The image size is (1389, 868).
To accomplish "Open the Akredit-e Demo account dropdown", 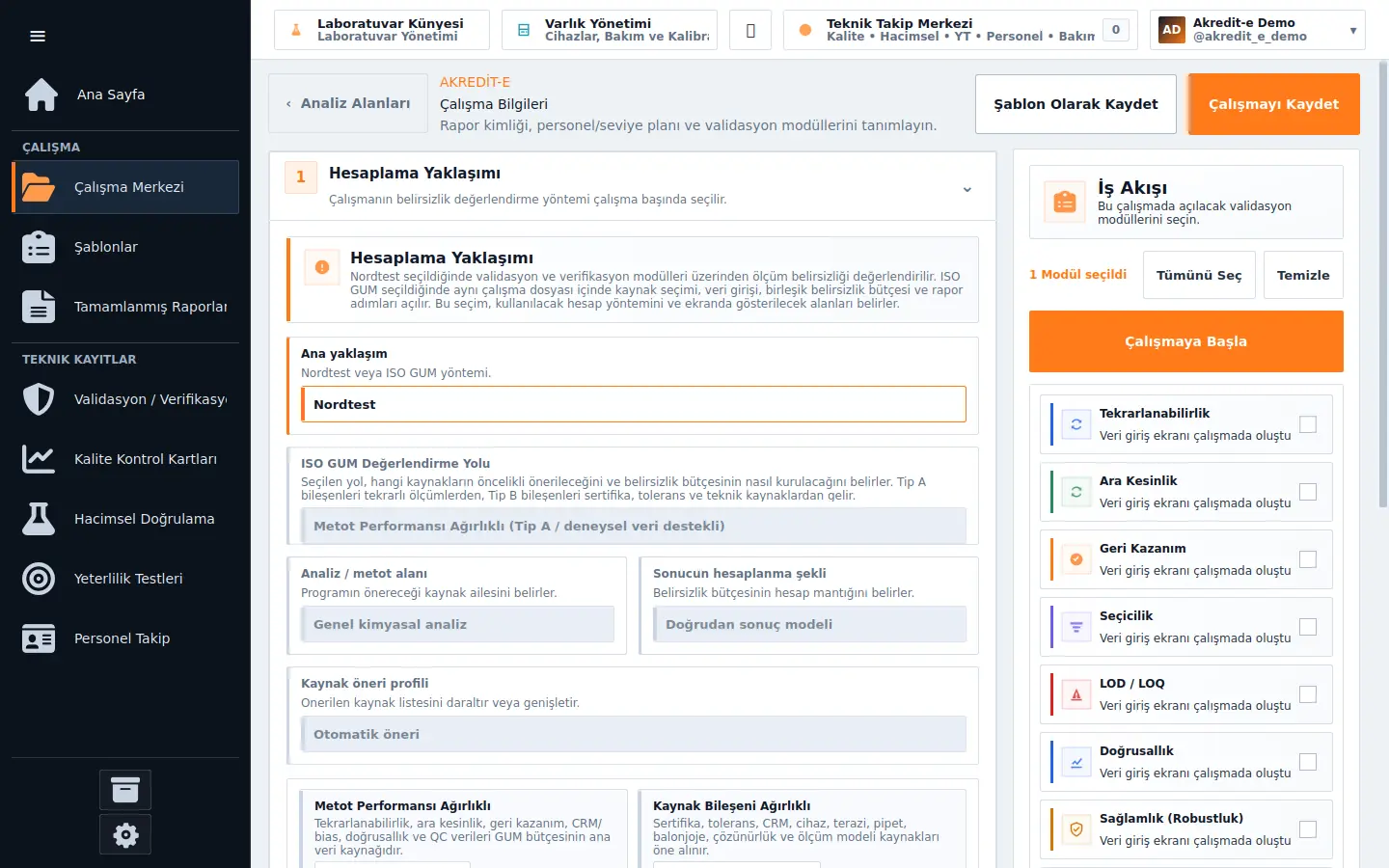I will coord(1258,30).
